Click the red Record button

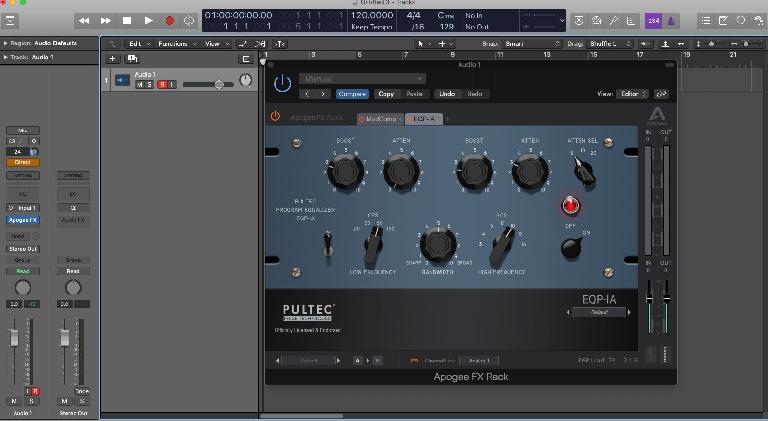(169, 21)
